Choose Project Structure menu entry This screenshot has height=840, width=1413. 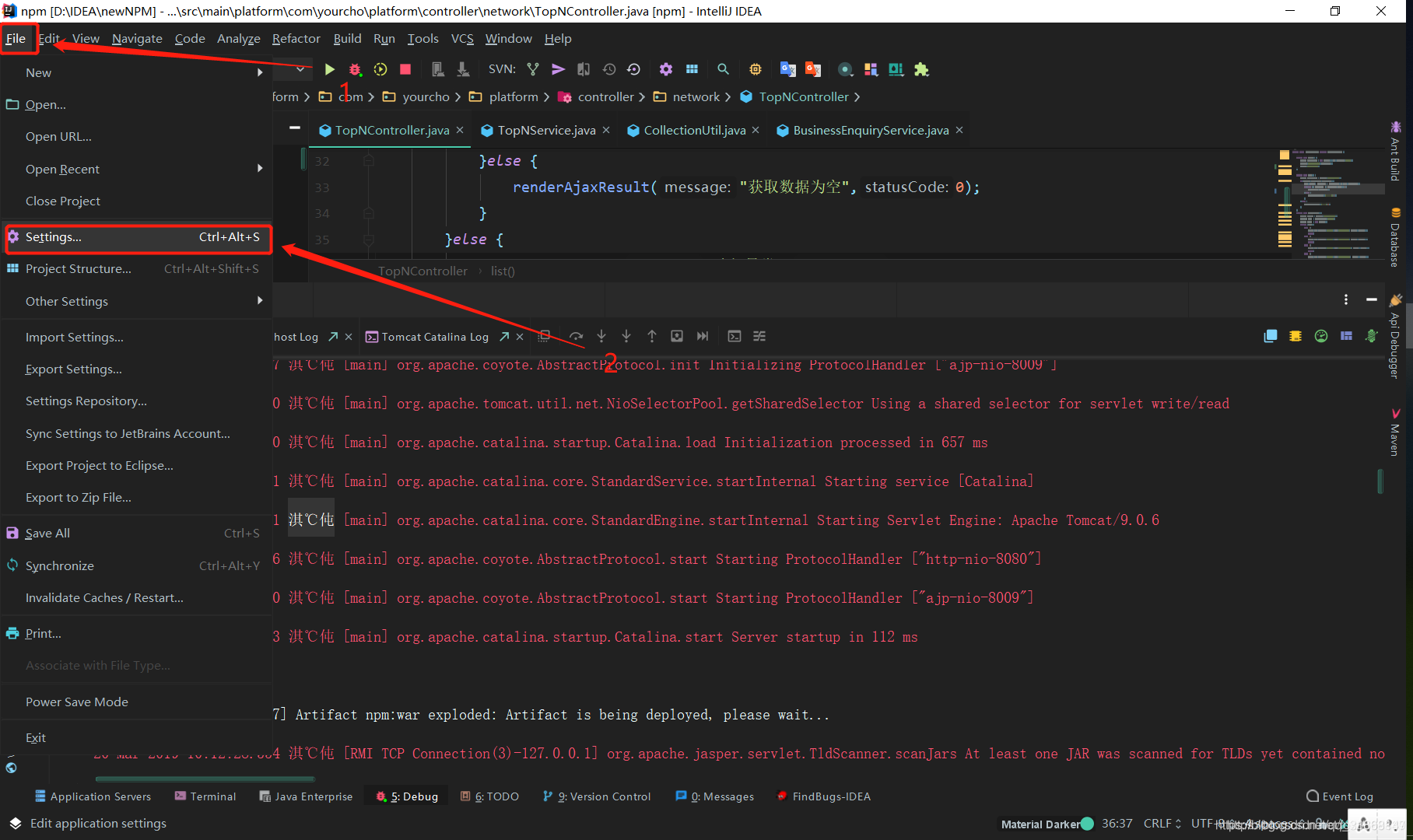point(136,269)
